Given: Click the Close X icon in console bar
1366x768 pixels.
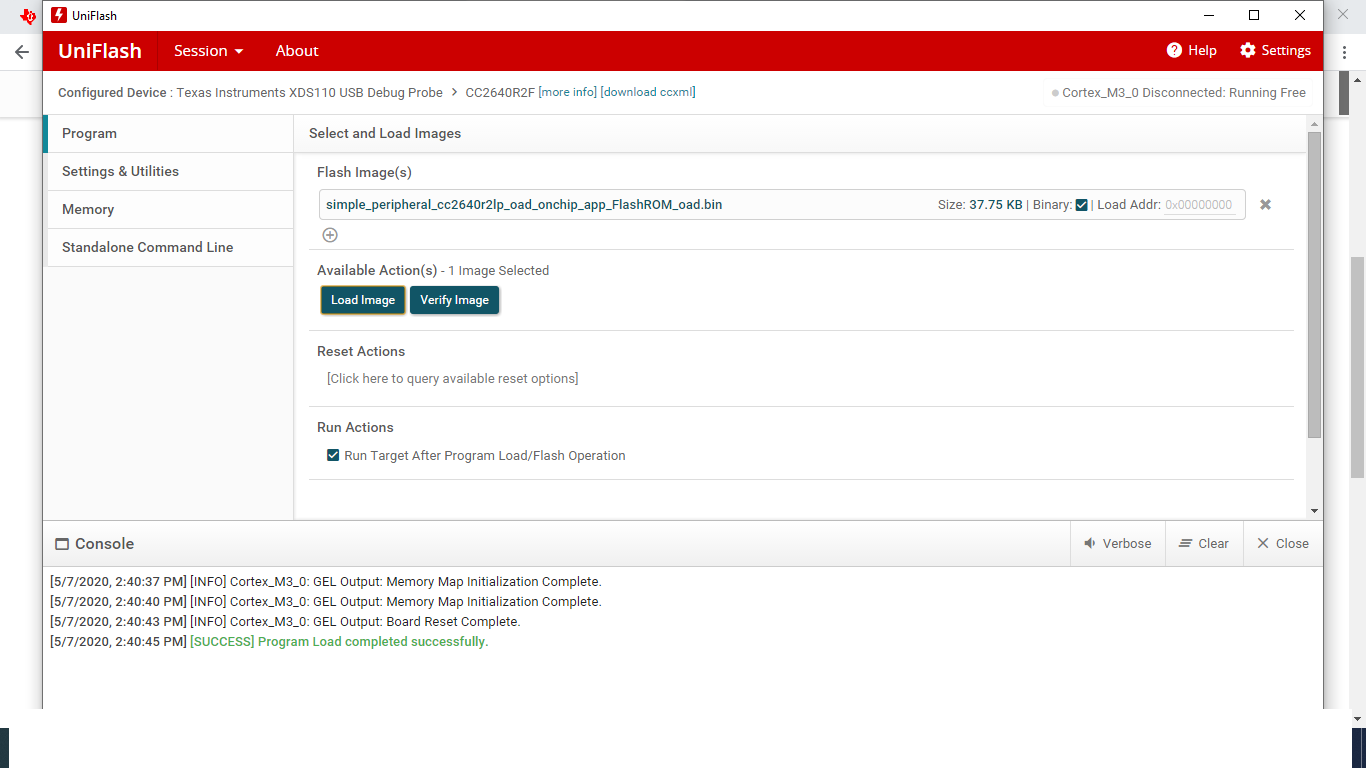Looking at the screenshot, I should pyautogui.click(x=1263, y=544).
